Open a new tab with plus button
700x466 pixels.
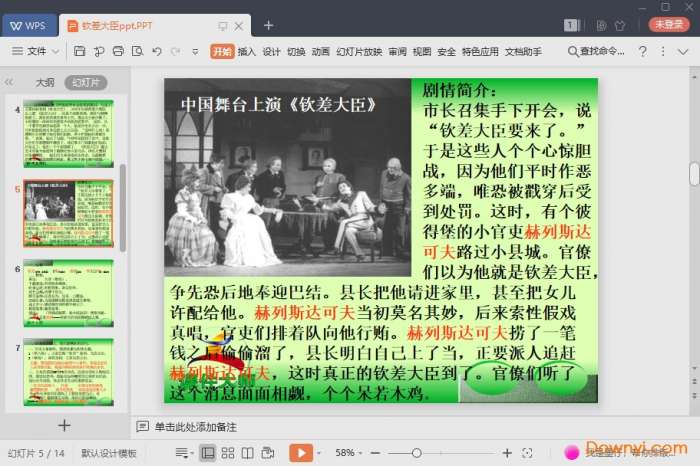tap(268, 25)
